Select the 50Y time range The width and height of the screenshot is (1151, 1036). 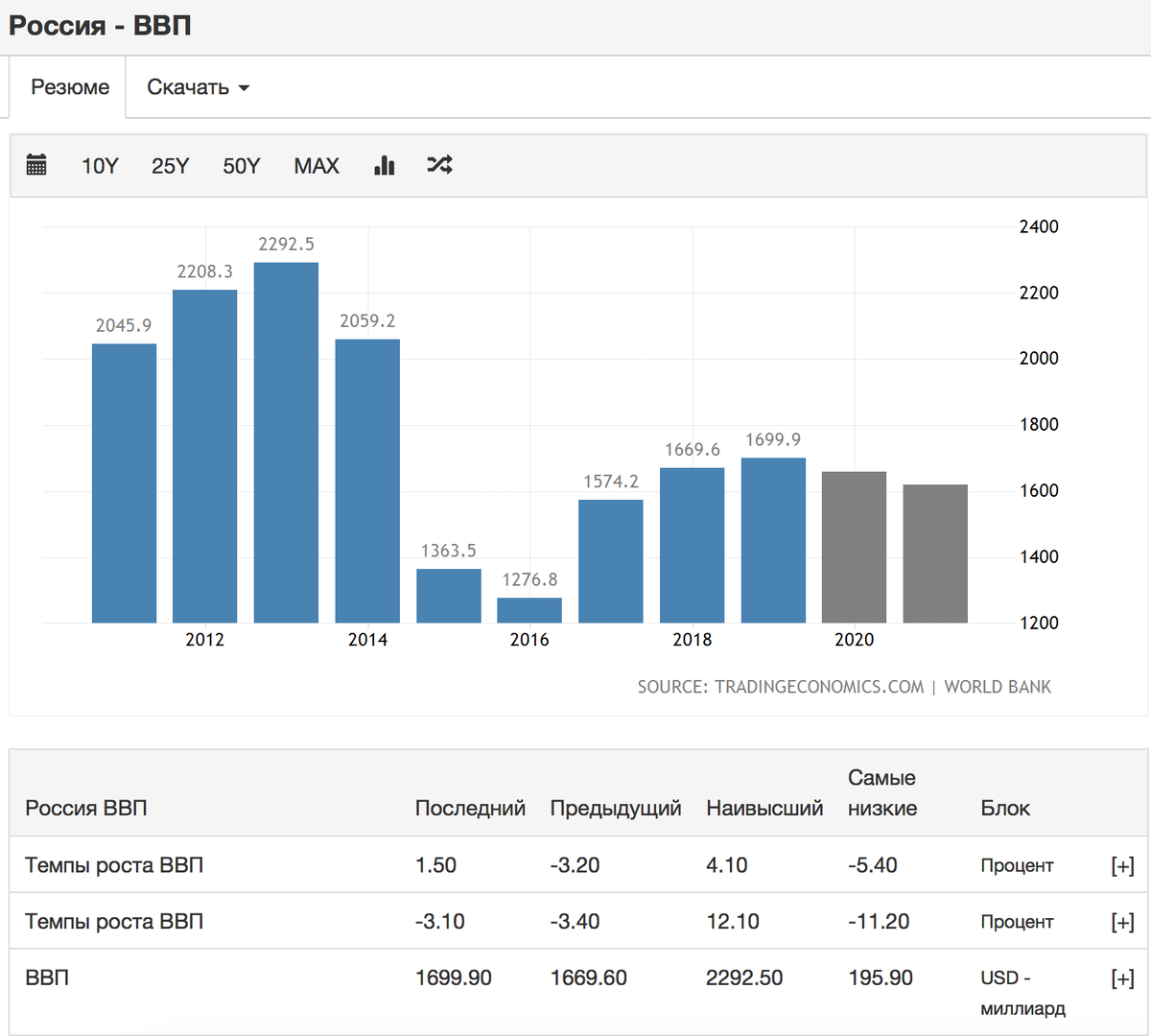tap(242, 166)
